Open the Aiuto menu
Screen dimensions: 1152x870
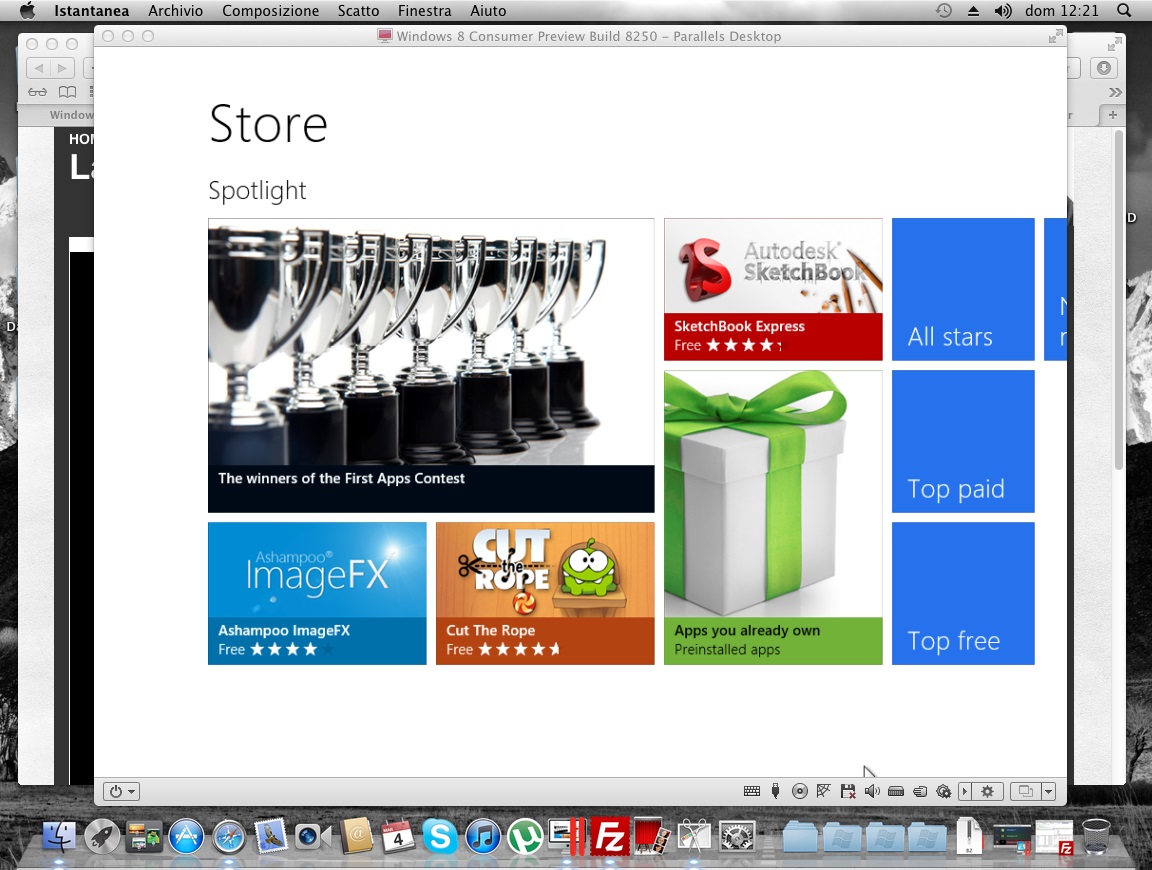point(488,11)
